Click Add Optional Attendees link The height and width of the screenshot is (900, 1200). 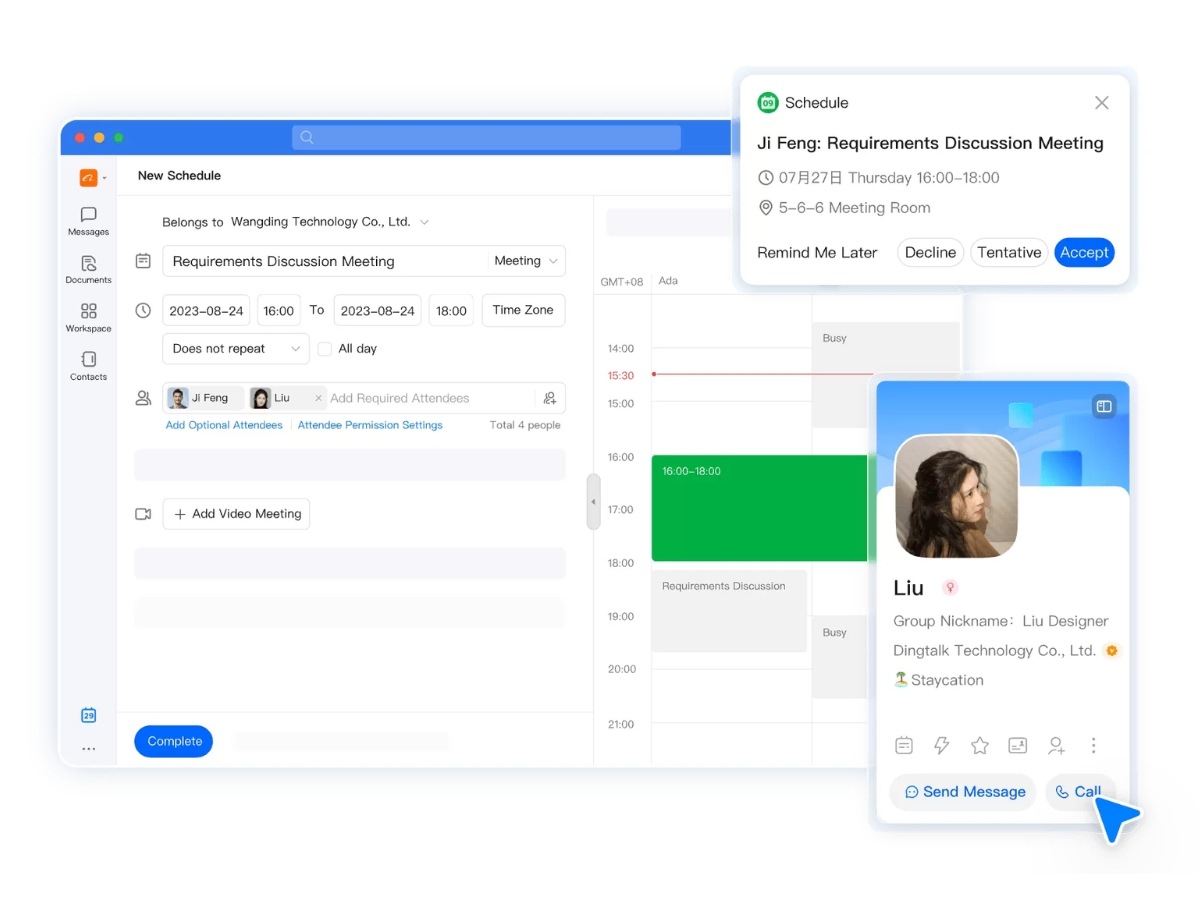click(224, 425)
